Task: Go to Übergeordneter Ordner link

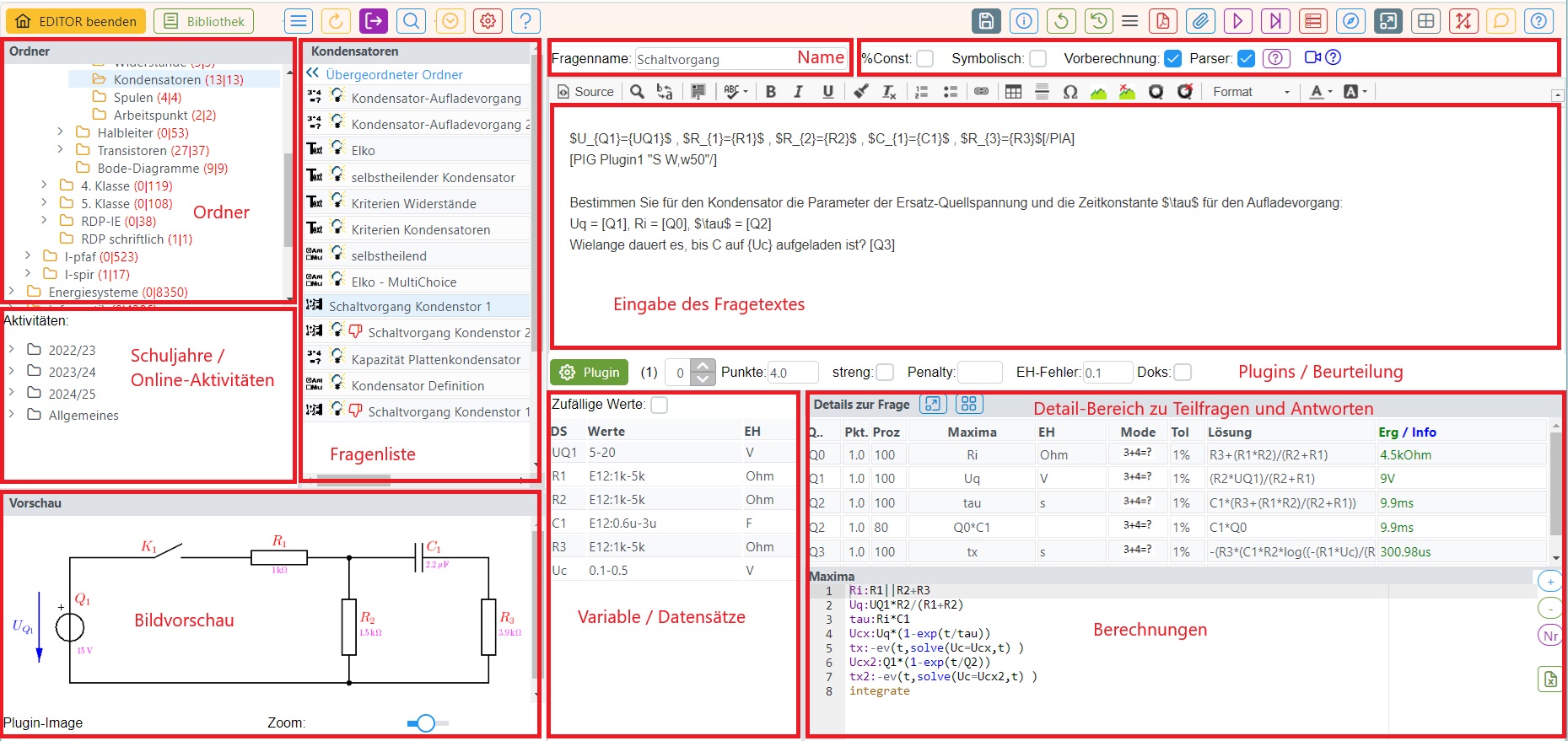Action: click(x=394, y=74)
